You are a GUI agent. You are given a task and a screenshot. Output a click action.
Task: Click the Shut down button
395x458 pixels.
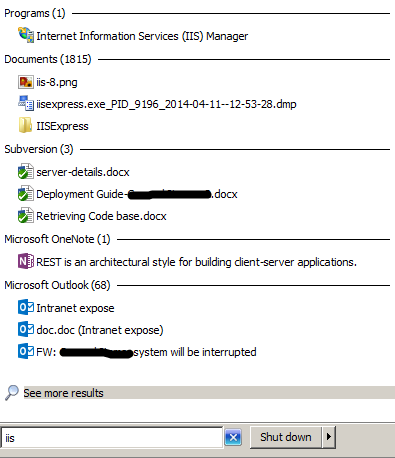click(x=286, y=437)
